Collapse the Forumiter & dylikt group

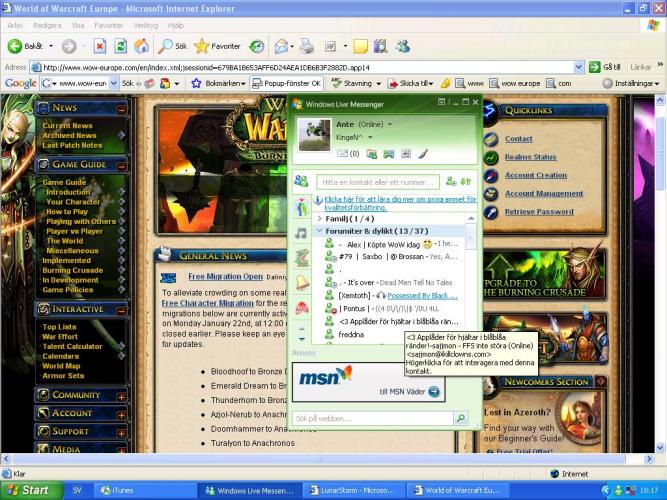pyautogui.click(x=370, y=231)
